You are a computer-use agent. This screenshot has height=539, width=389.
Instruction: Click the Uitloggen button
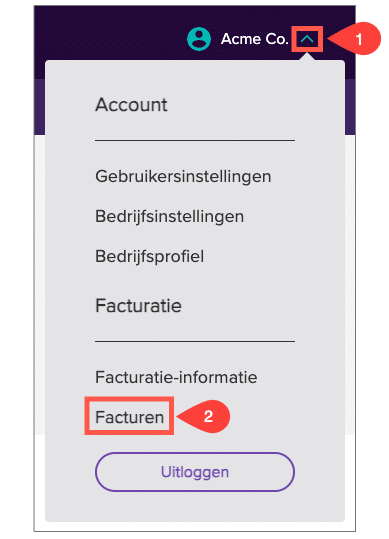click(195, 472)
